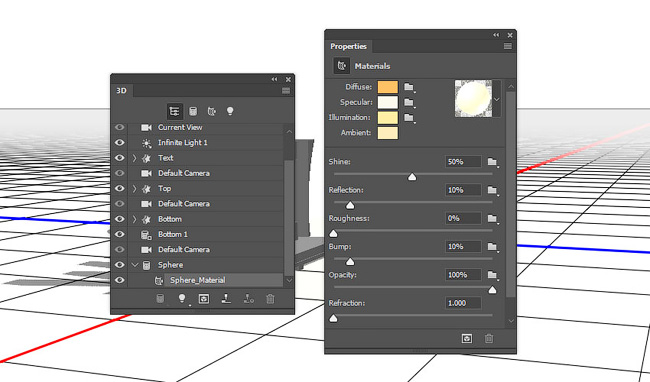Screen dimensions: 650x382
Task: Expand the Text mesh tree item
Action: pyautogui.click(x=134, y=158)
